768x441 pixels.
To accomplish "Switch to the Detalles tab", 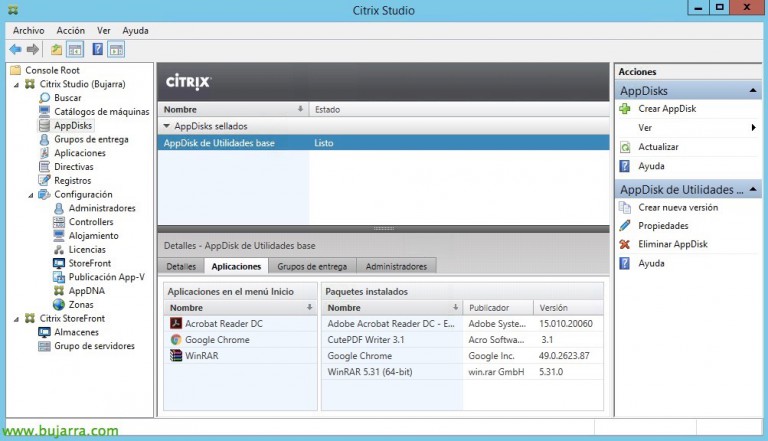I will (181, 266).
